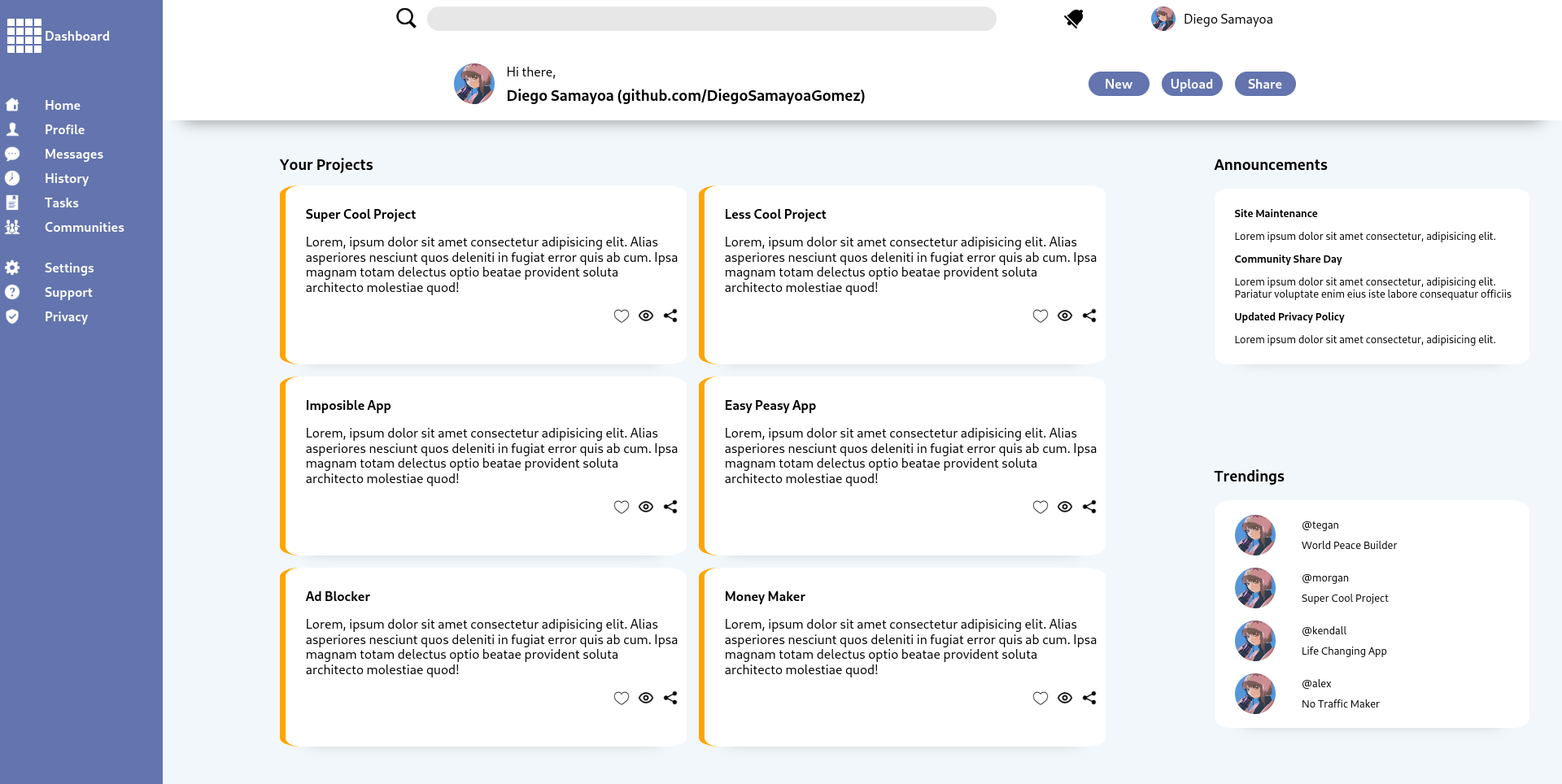This screenshot has height=784, width=1562.
Task: Toggle watch eye on Super Cool Project
Action: [x=646, y=316]
